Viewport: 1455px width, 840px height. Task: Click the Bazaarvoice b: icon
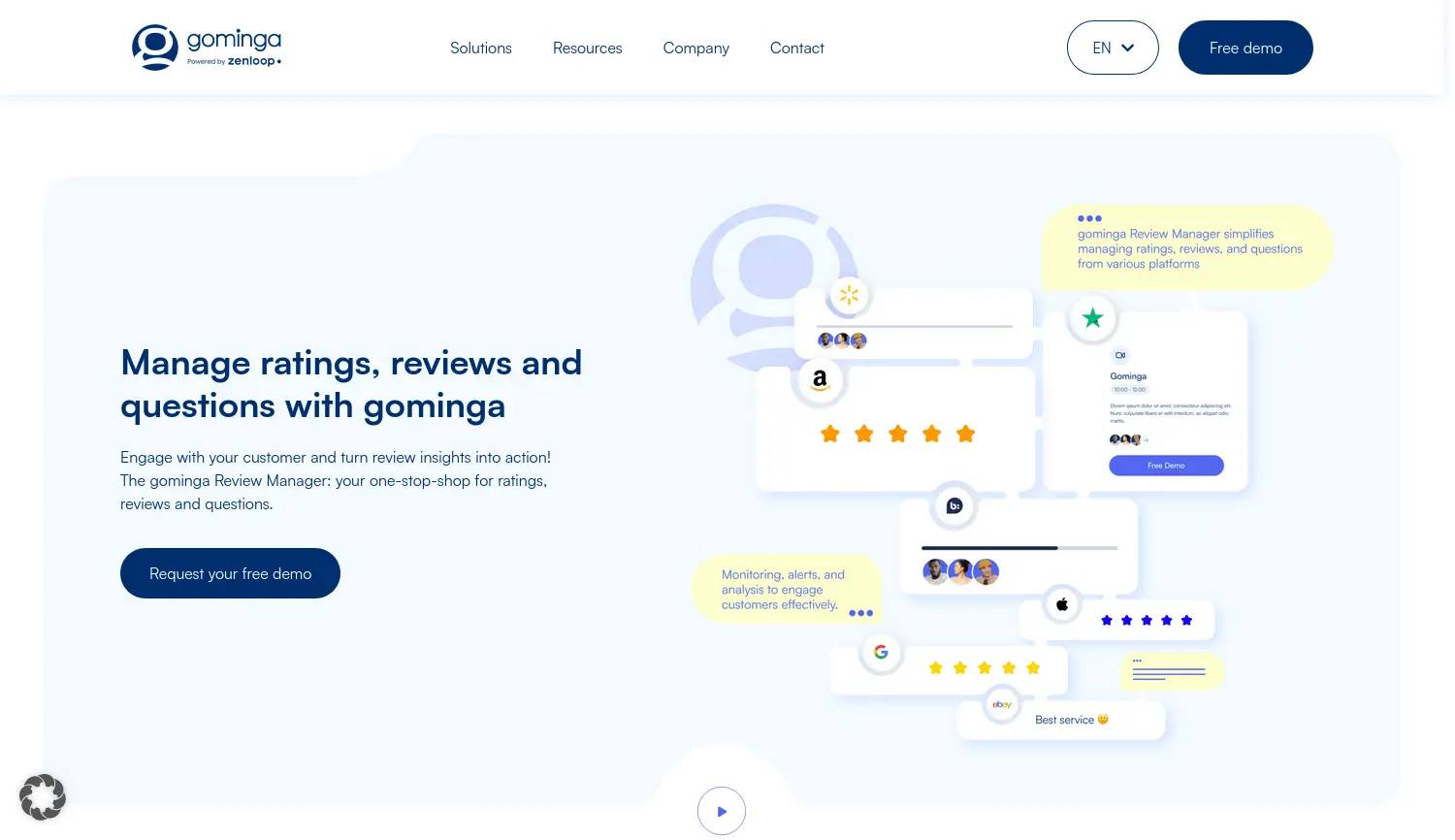point(954,505)
